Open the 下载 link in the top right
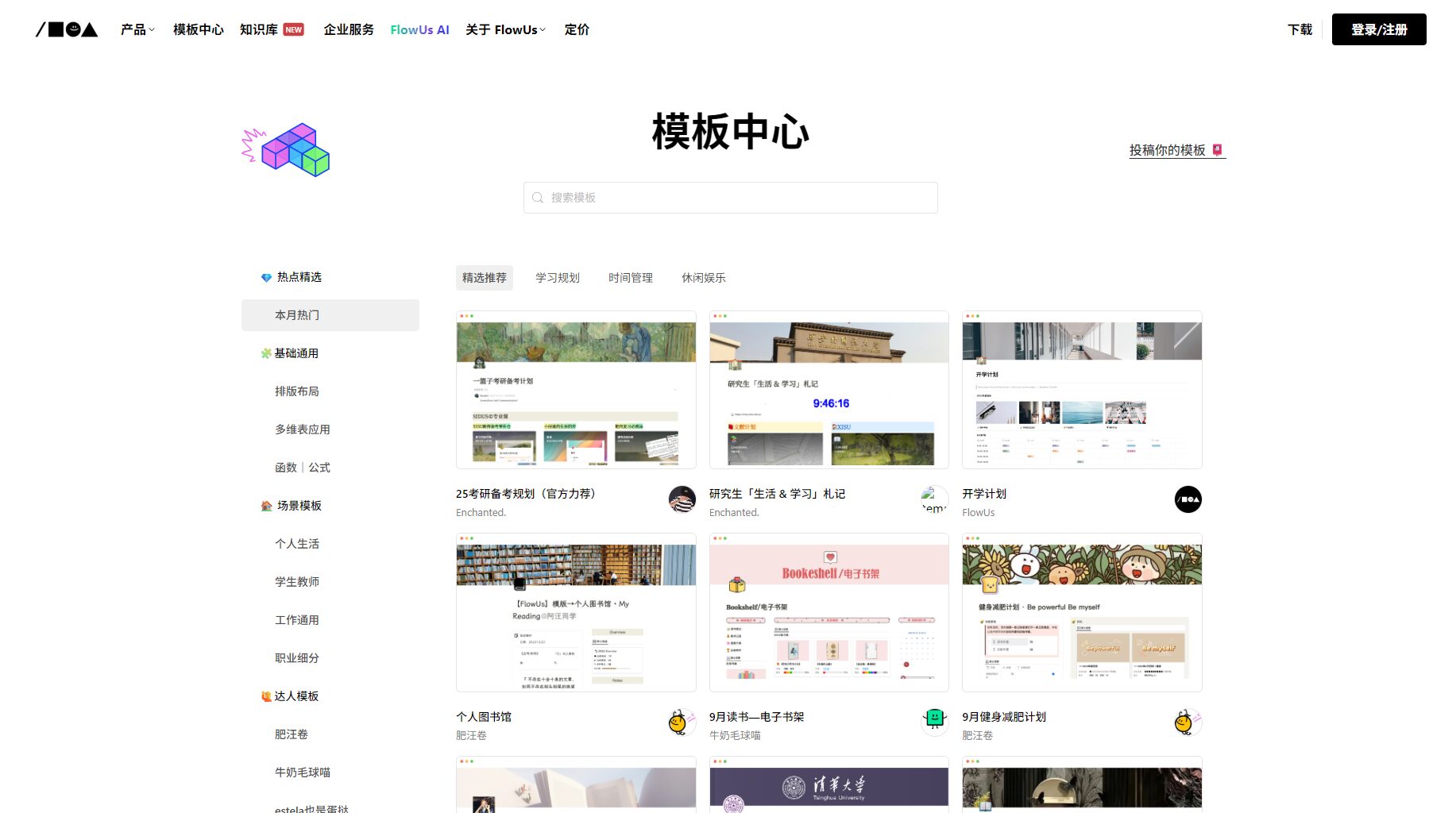The image size is (1456, 813). 1299,29
